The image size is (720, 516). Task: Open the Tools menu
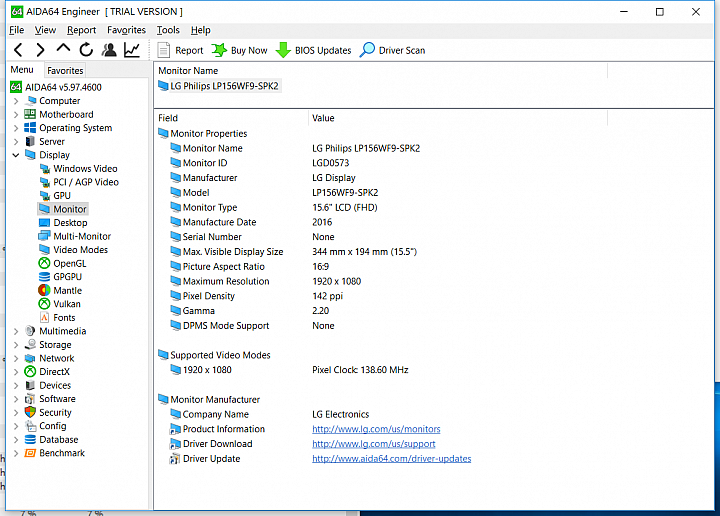point(168,30)
